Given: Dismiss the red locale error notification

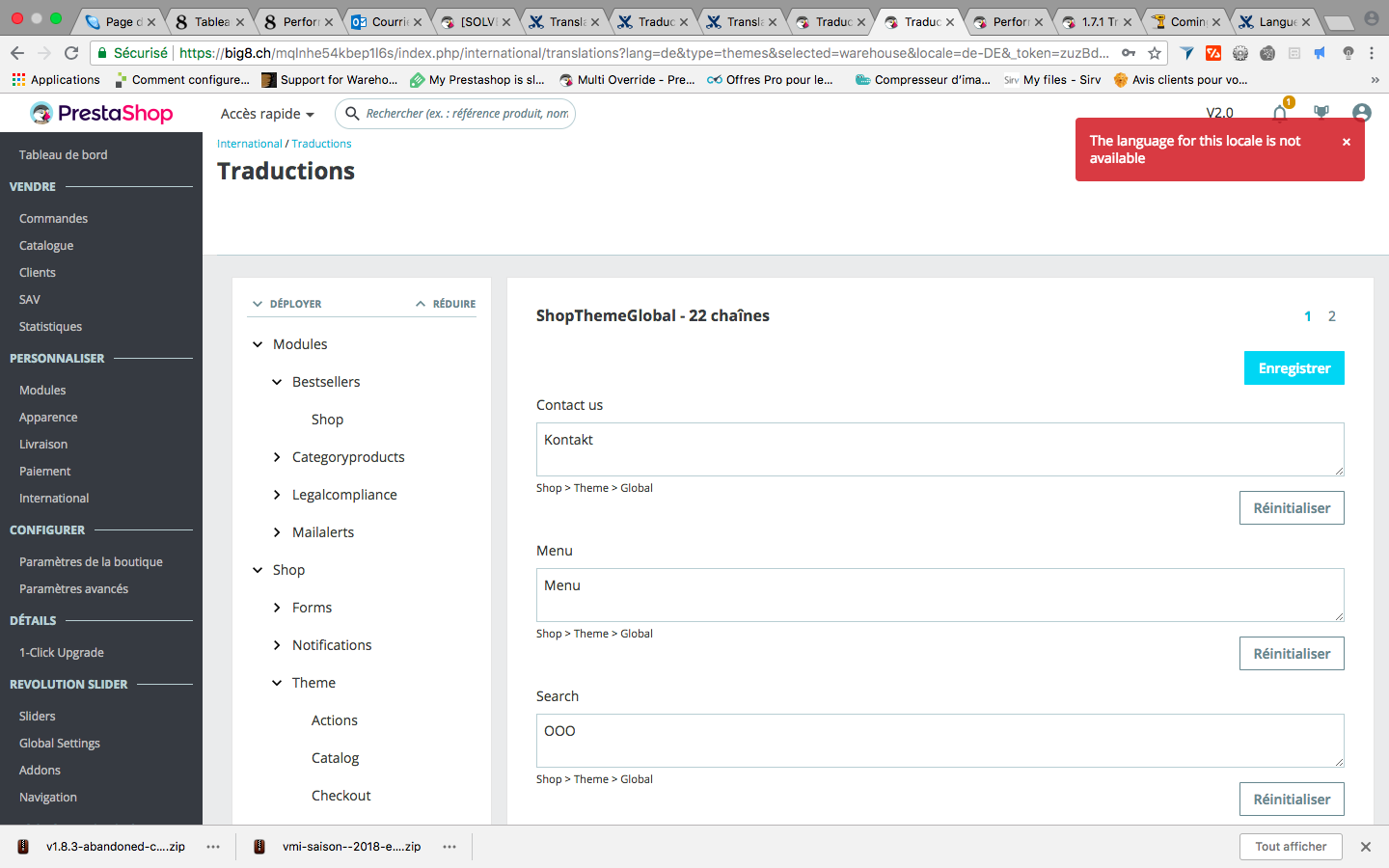Looking at the screenshot, I should [1347, 142].
